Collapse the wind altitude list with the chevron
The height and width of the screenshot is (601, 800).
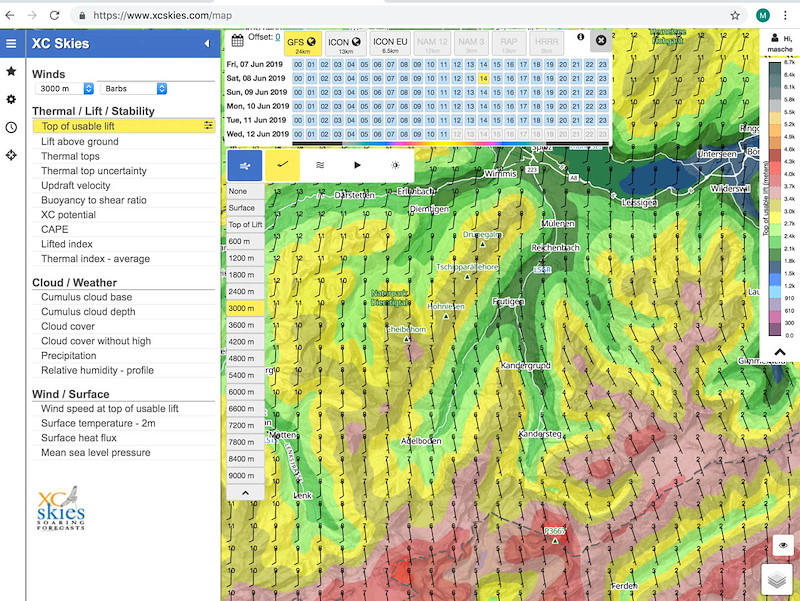245,493
